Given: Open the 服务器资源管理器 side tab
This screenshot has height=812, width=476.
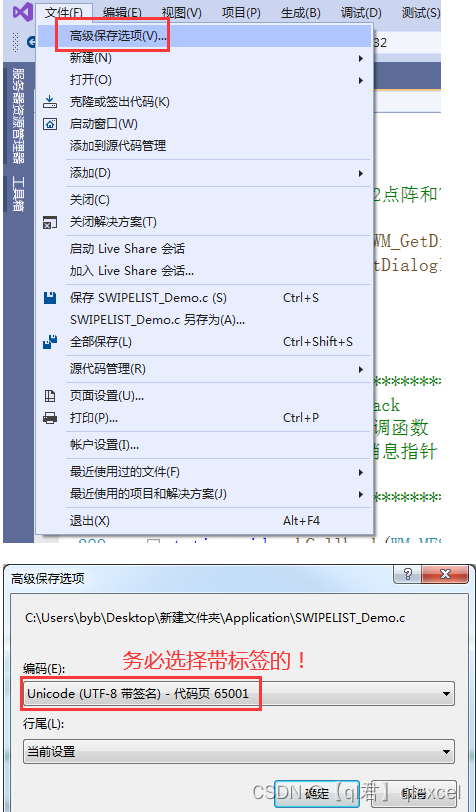Looking at the screenshot, I should [19, 115].
